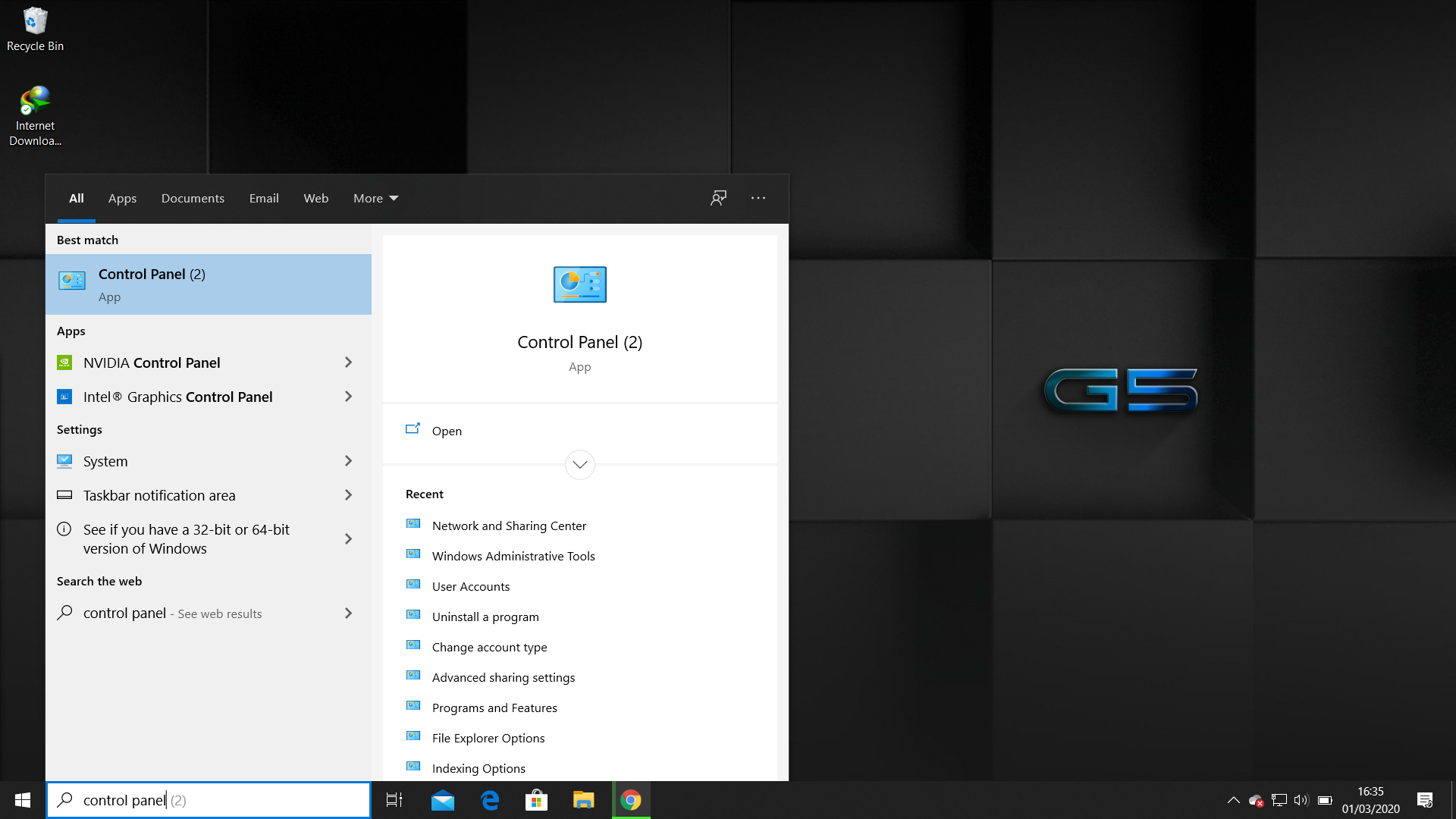
Task: Select 'control panel - See web results'
Action: [x=172, y=613]
